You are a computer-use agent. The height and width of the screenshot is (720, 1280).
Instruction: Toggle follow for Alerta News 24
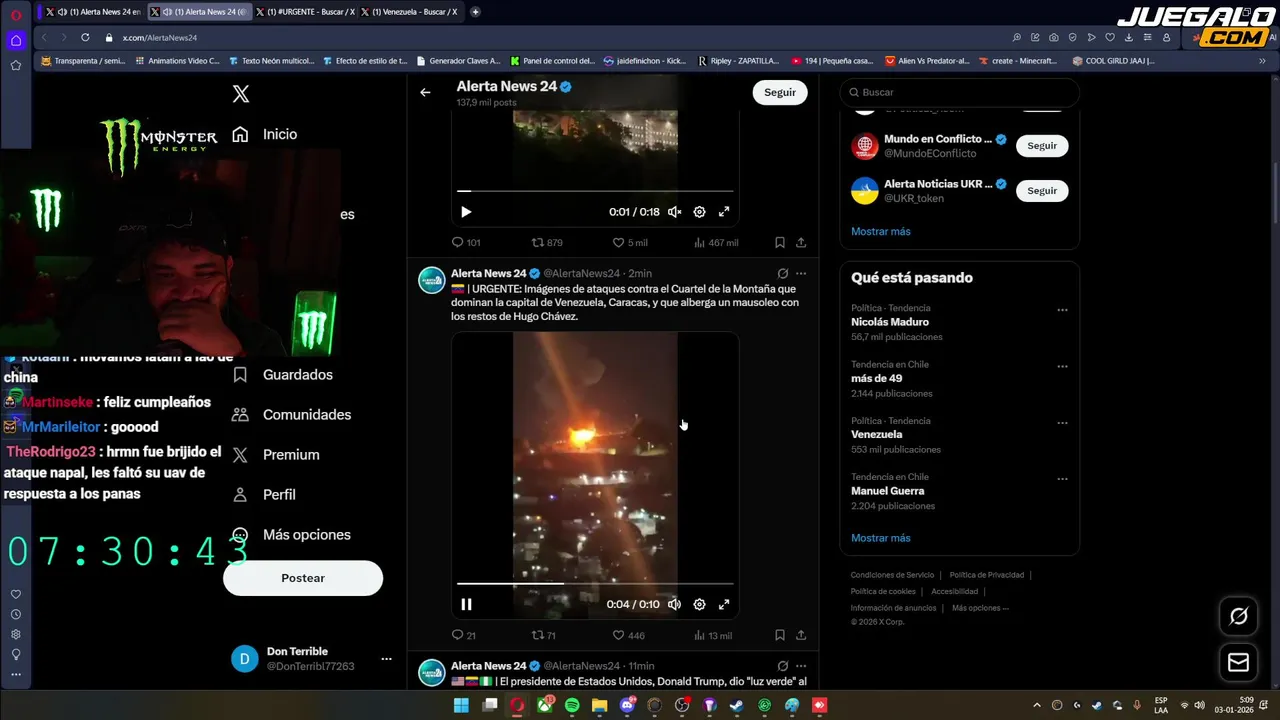pyautogui.click(x=780, y=92)
